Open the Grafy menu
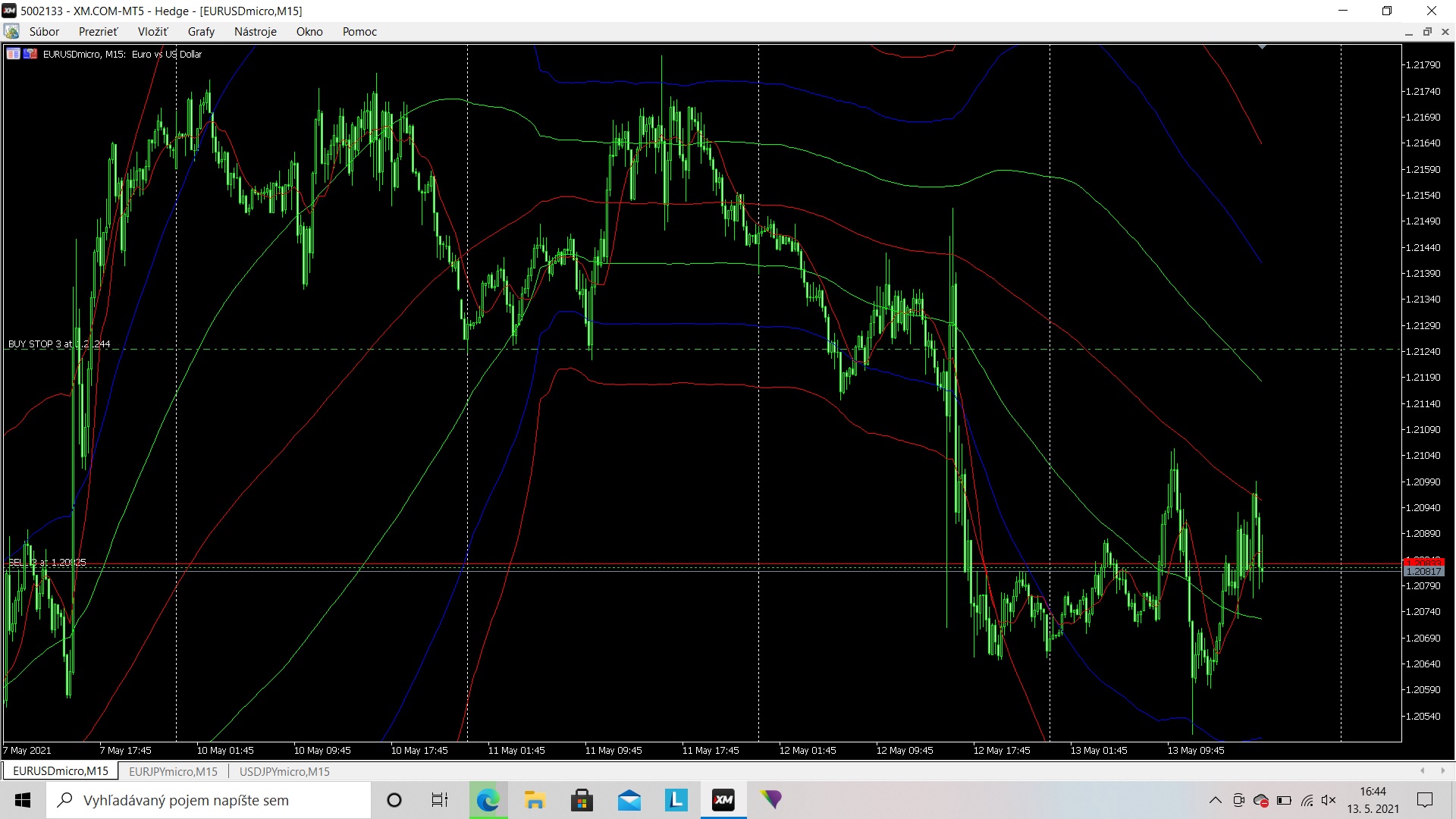This screenshot has width=1456, height=819. tap(201, 32)
